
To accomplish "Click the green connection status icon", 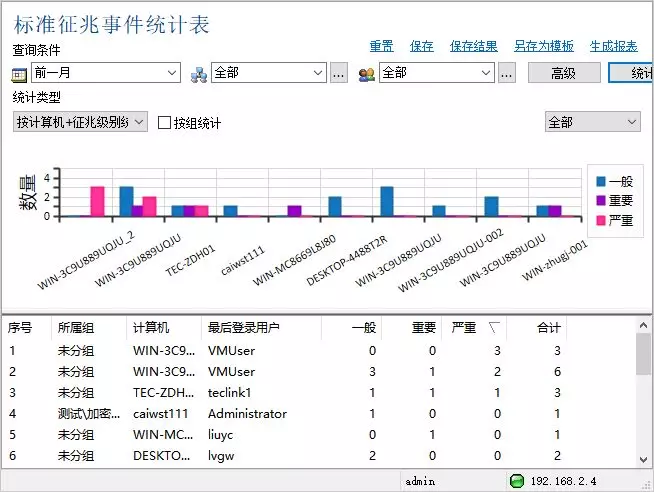I will pyautogui.click(x=517, y=481).
